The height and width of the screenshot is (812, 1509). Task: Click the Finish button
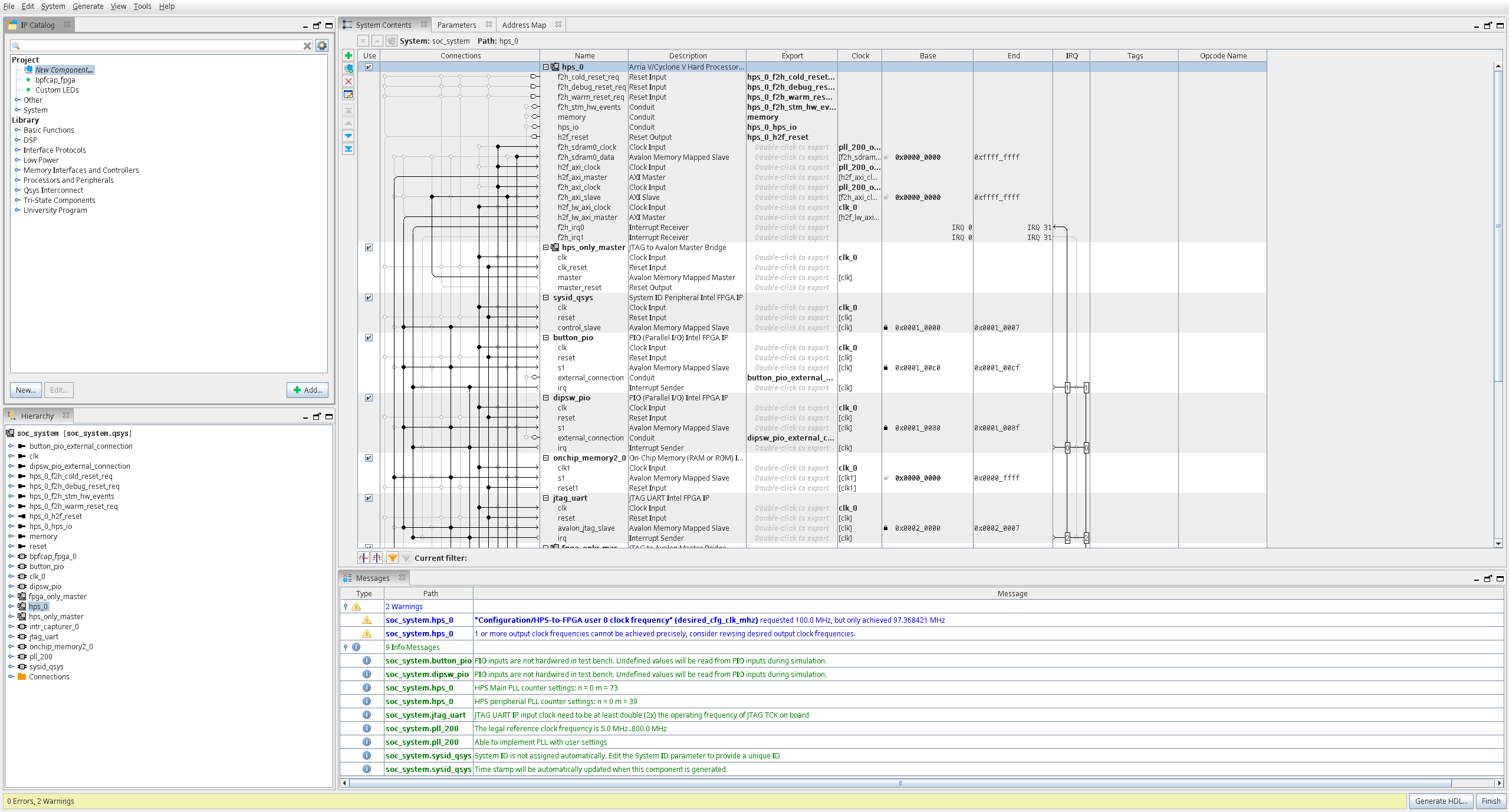point(1491,801)
